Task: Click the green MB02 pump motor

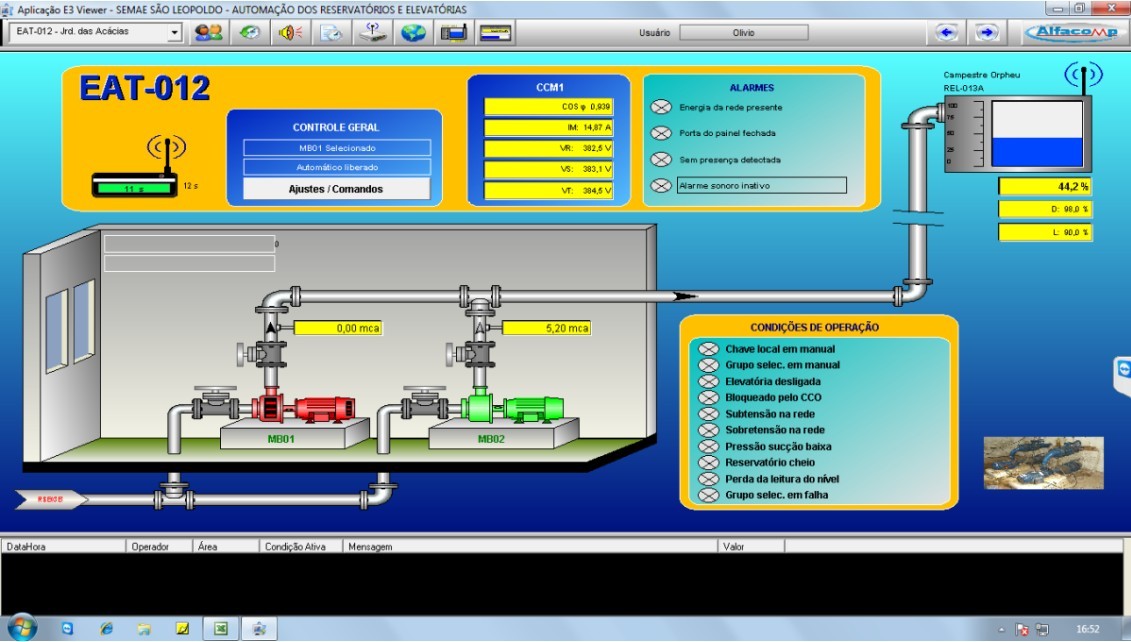Action: click(x=533, y=408)
